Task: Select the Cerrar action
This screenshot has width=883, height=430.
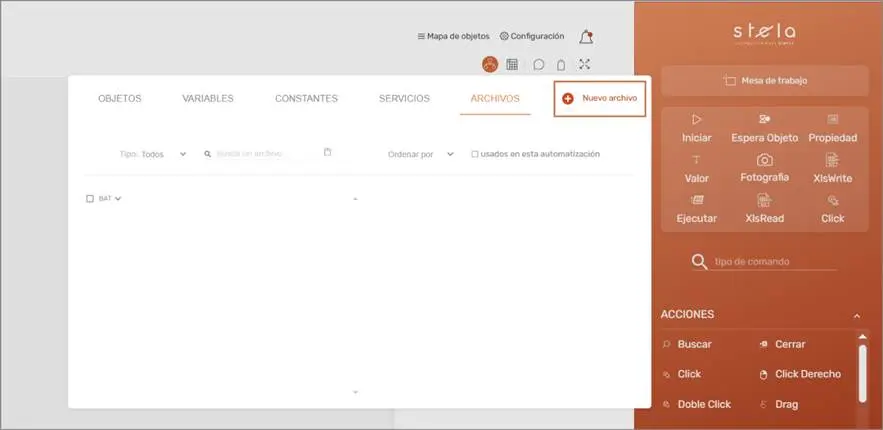Action: 782,344
